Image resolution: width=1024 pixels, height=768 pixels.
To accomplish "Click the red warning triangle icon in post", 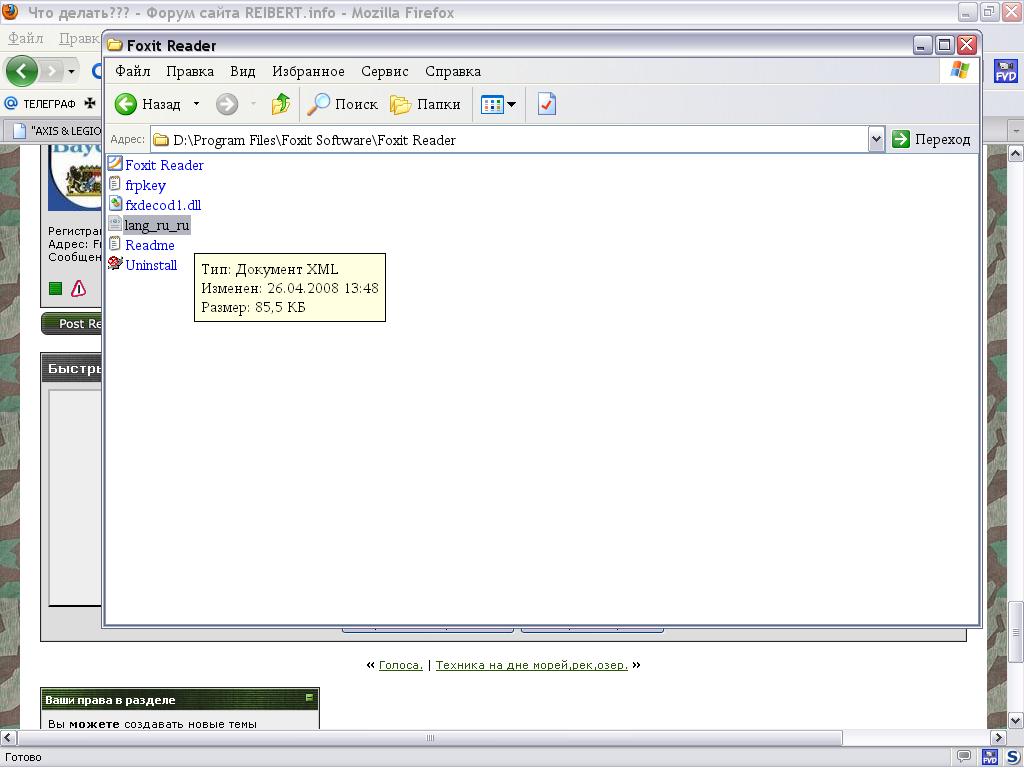I will point(78,289).
